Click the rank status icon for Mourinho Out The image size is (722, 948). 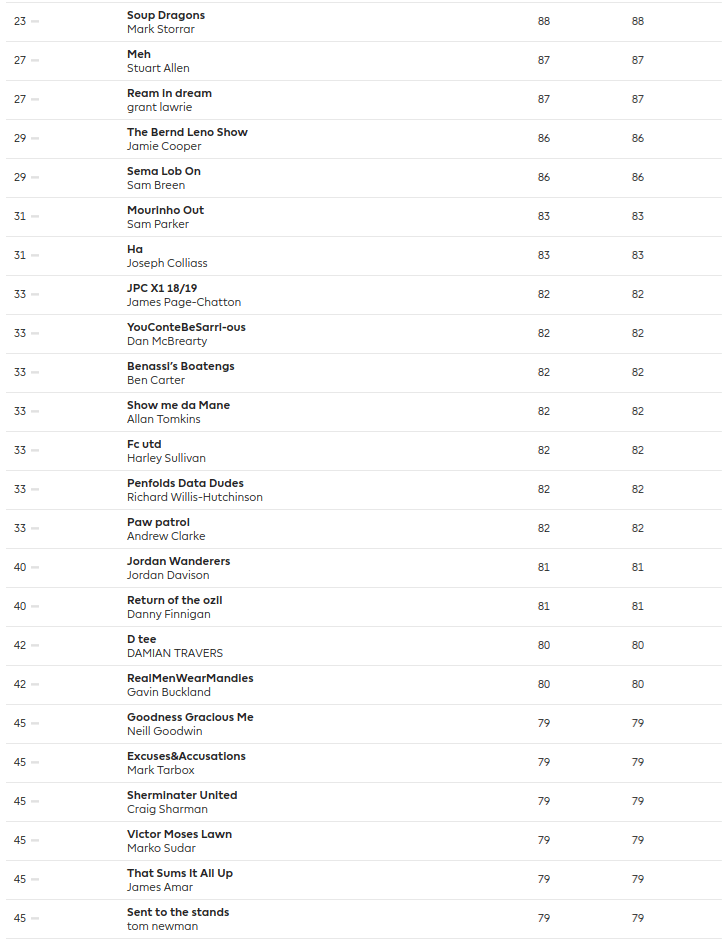tap(35, 216)
